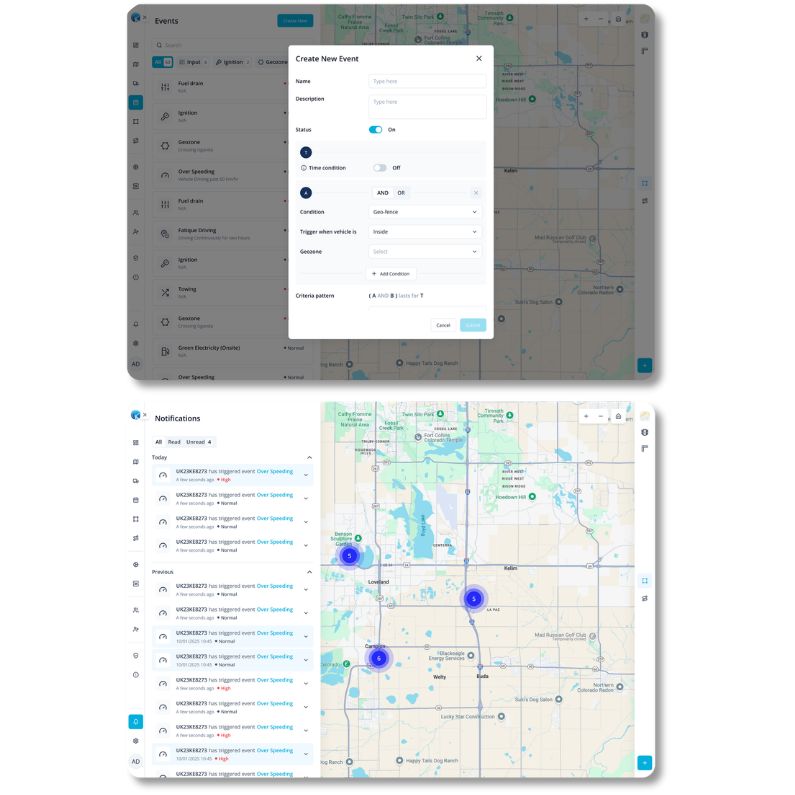795x795 pixels.
Task: Collapse the Previous notifications section
Action: [309, 572]
